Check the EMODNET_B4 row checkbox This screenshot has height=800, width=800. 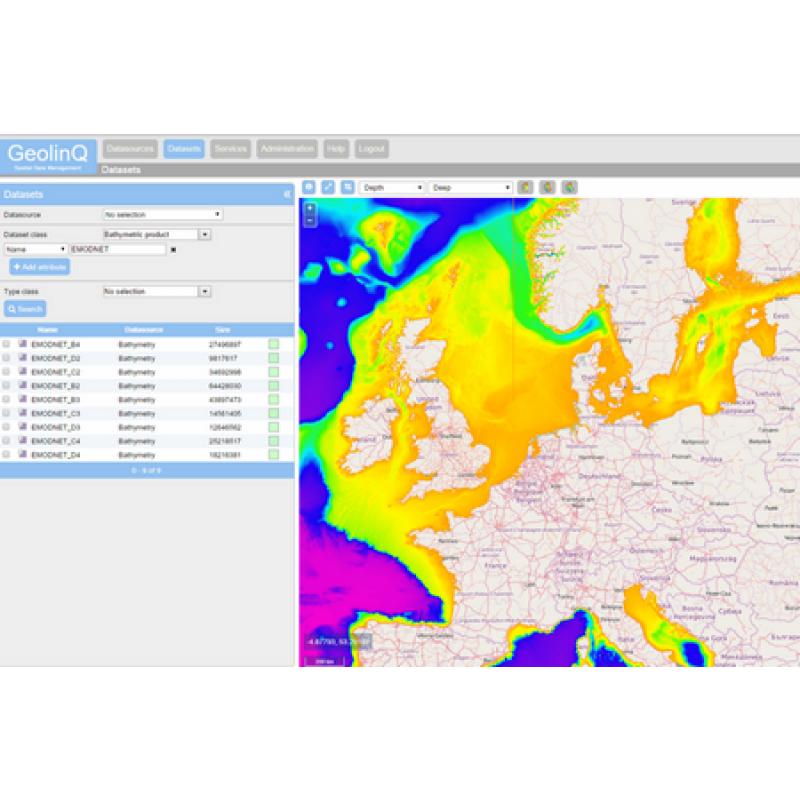6,344
